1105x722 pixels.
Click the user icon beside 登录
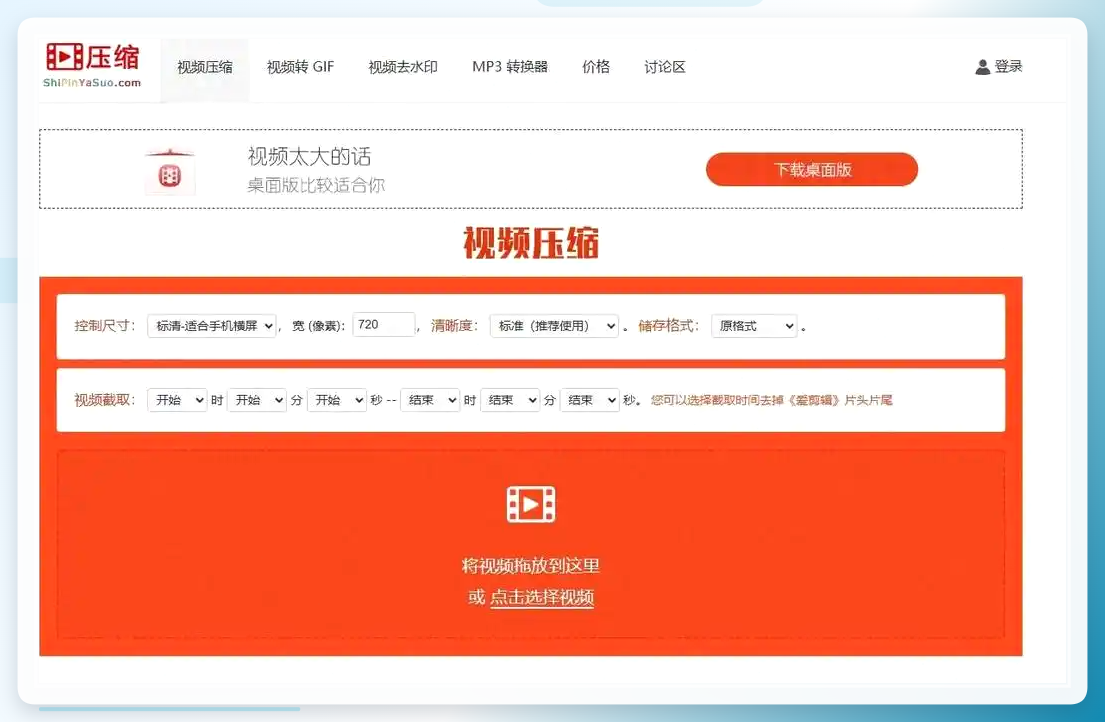click(982, 67)
